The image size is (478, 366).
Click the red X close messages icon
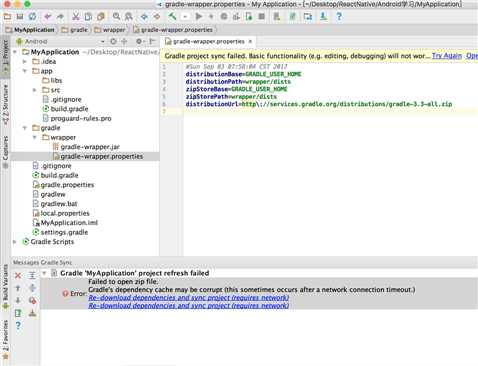tap(18, 275)
